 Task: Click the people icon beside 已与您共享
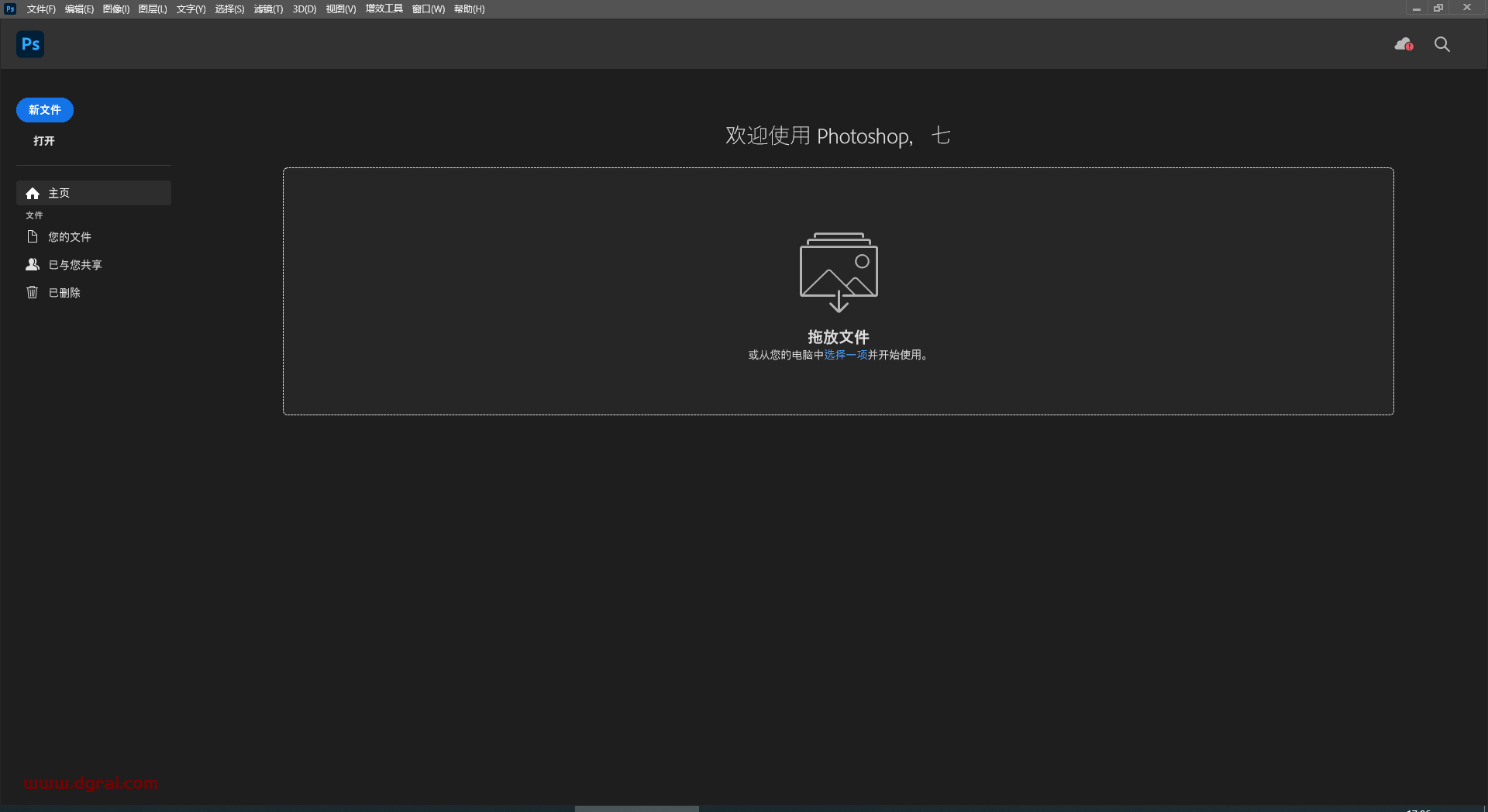point(33,264)
